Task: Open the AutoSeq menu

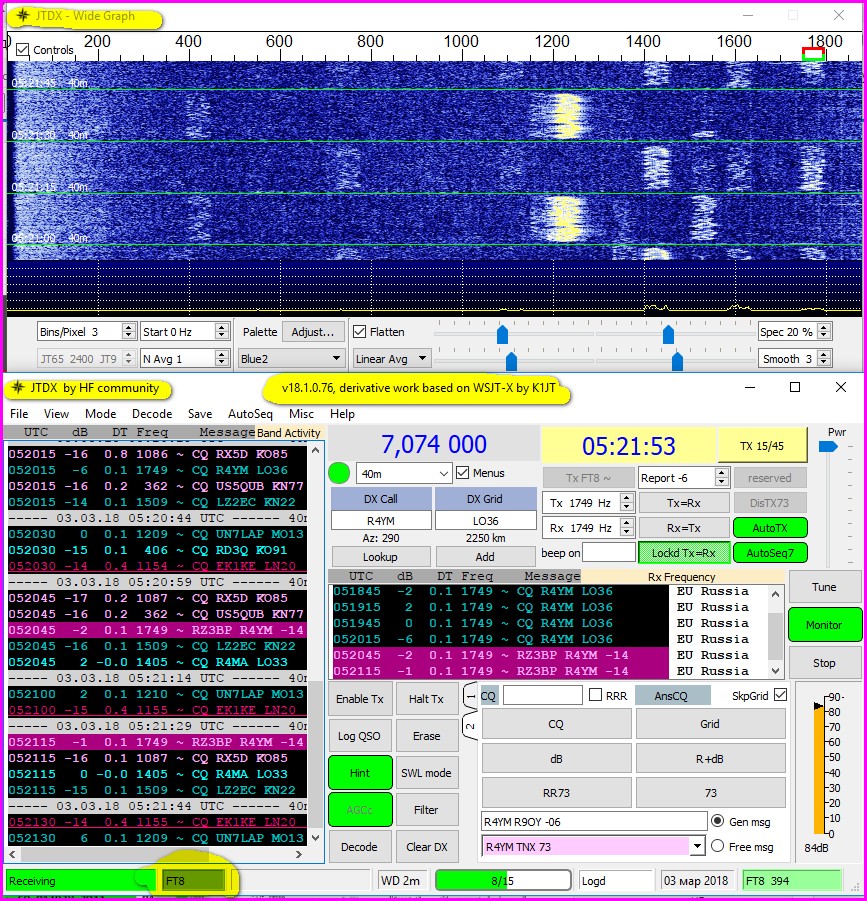Action: coord(250,413)
